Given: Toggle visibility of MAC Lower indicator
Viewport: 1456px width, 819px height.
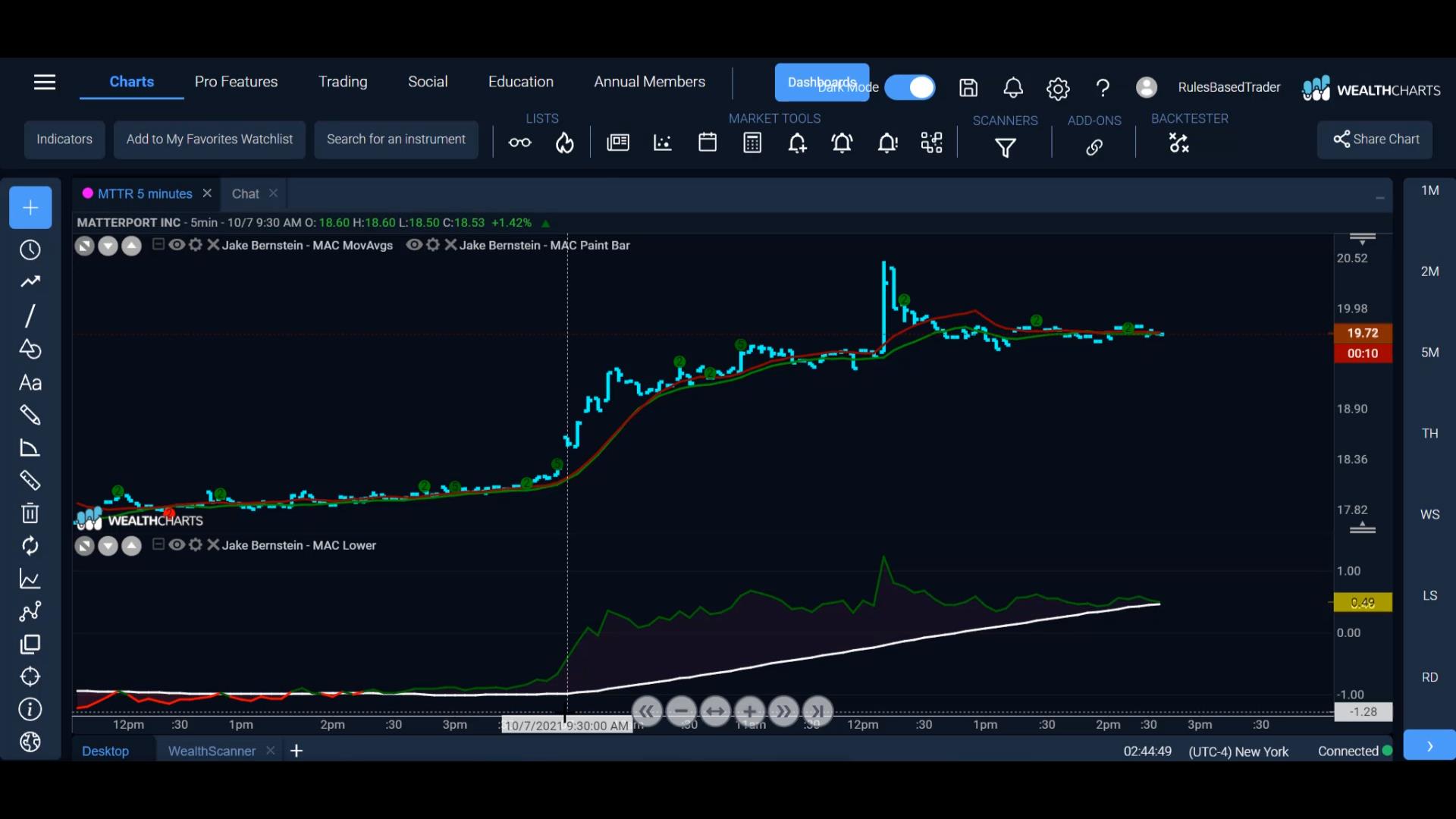Looking at the screenshot, I should pyautogui.click(x=177, y=544).
